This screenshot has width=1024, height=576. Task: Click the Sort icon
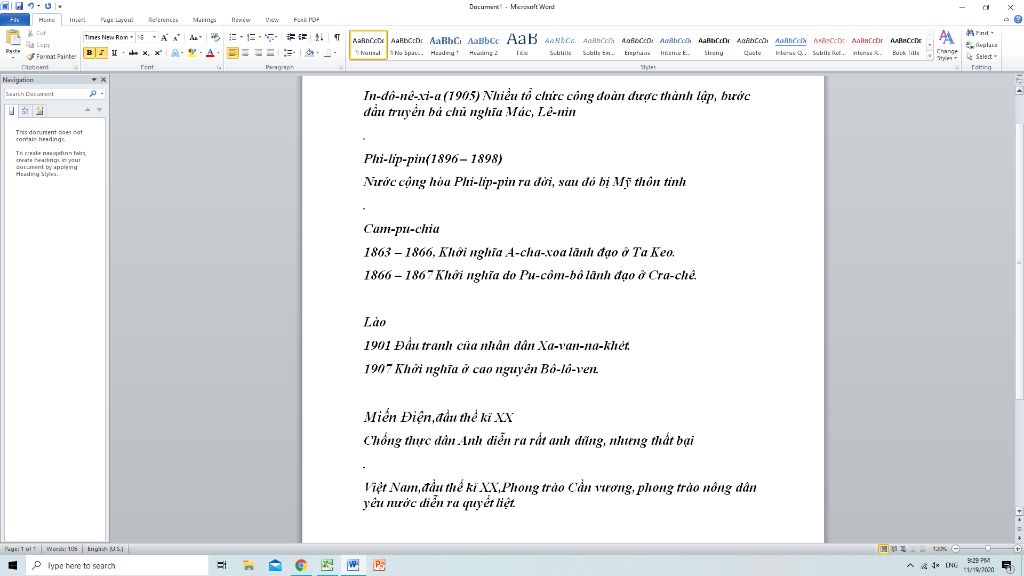(x=319, y=38)
